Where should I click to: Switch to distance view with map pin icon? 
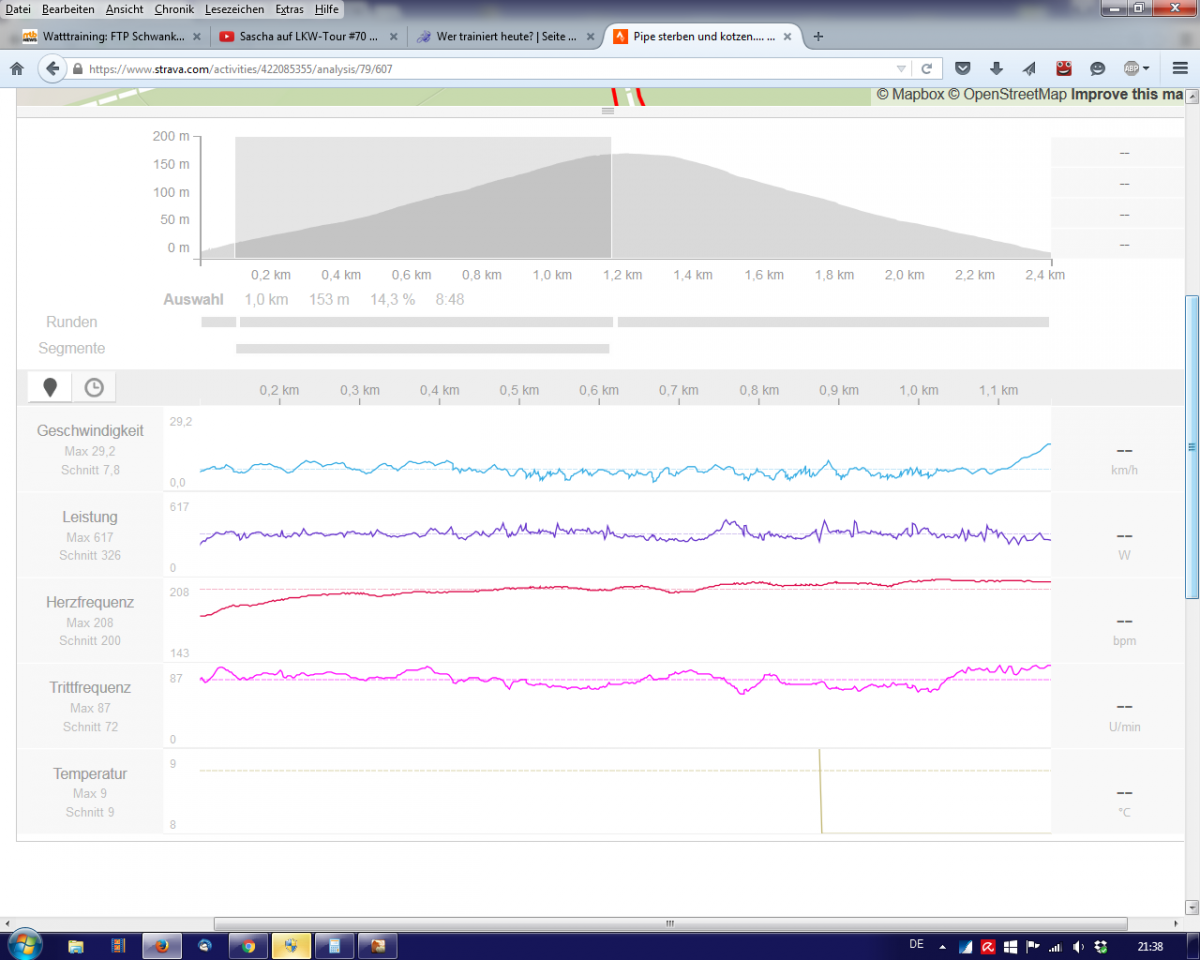click(50, 388)
